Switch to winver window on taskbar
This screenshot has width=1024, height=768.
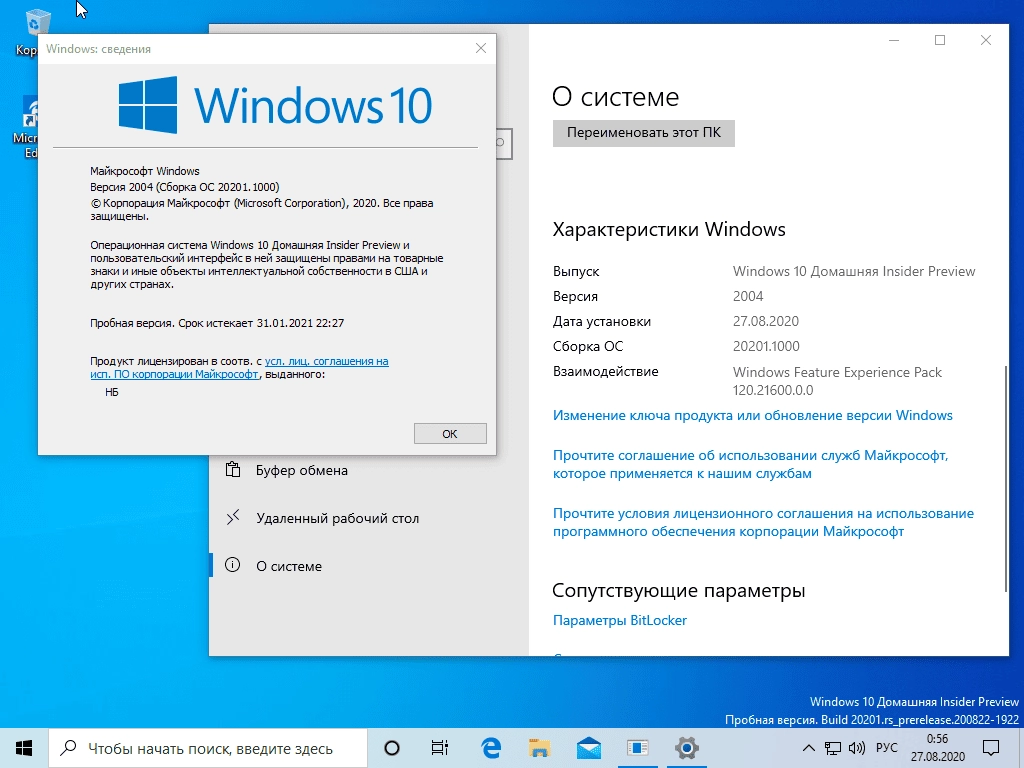pyautogui.click(x=637, y=748)
